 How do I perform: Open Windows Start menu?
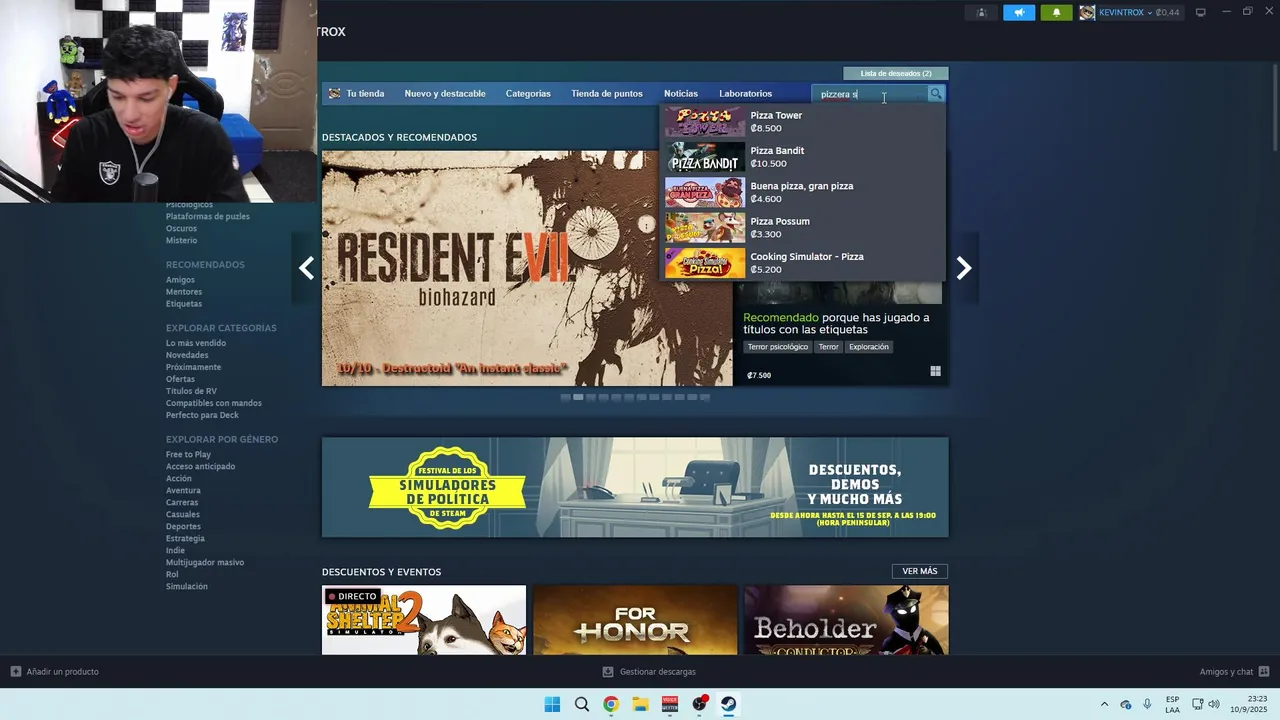coord(552,704)
